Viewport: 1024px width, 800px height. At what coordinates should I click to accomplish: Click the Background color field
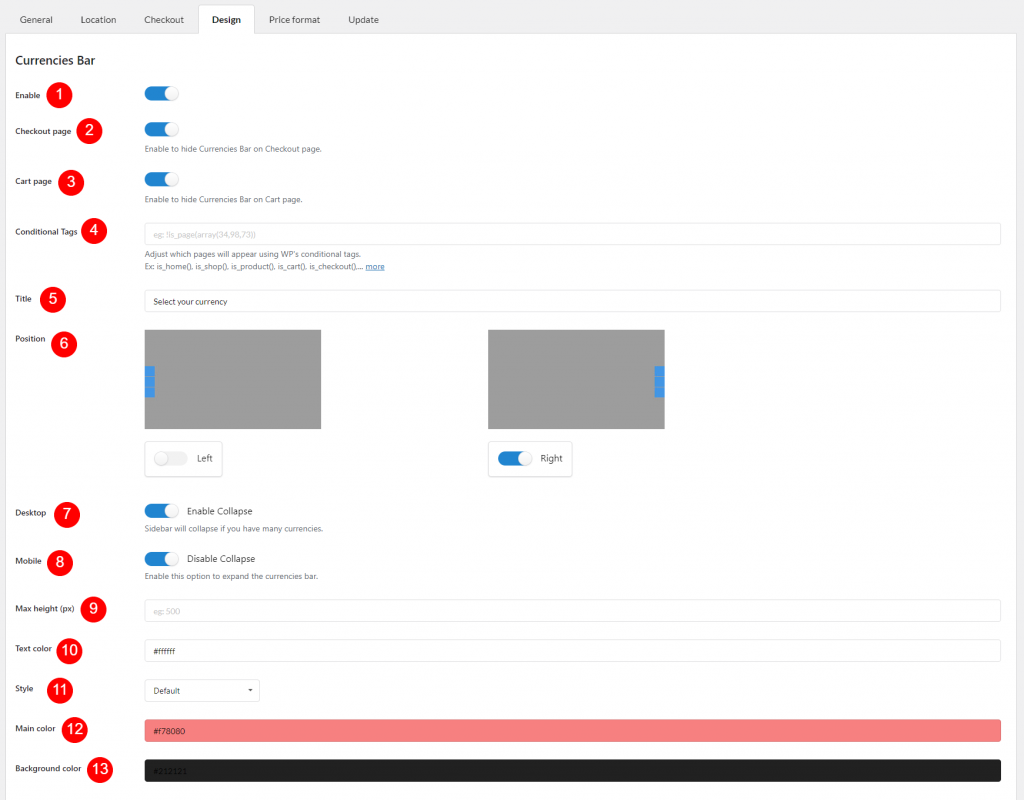point(572,771)
